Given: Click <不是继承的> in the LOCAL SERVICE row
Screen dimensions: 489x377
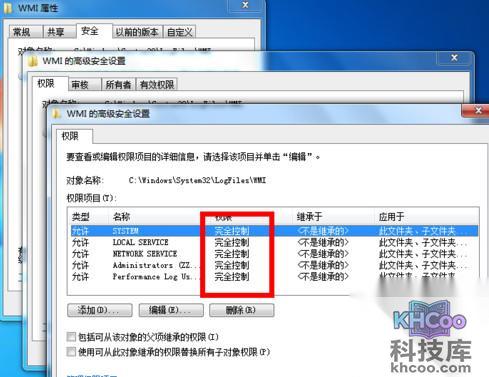Looking at the screenshot, I should click(x=323, y=242).
